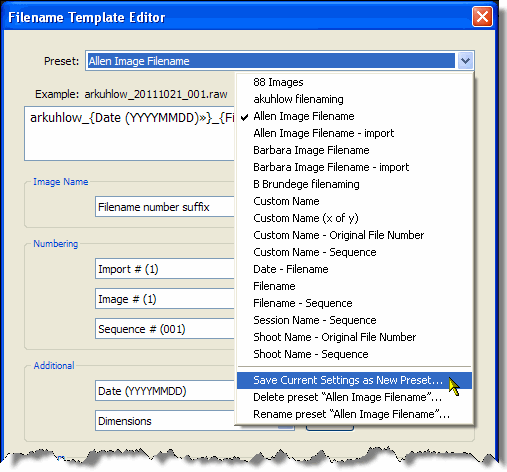The height and width of the screenshot is (472, 507).
Task: Pick the Custom Name - Sequence preset
Action: [354, 252]
